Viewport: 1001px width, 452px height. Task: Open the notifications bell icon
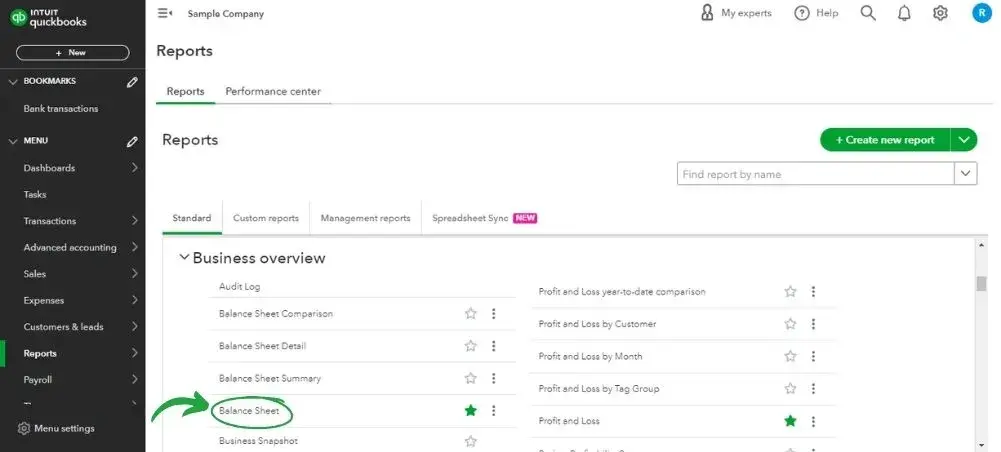click(x=904, y=13)
